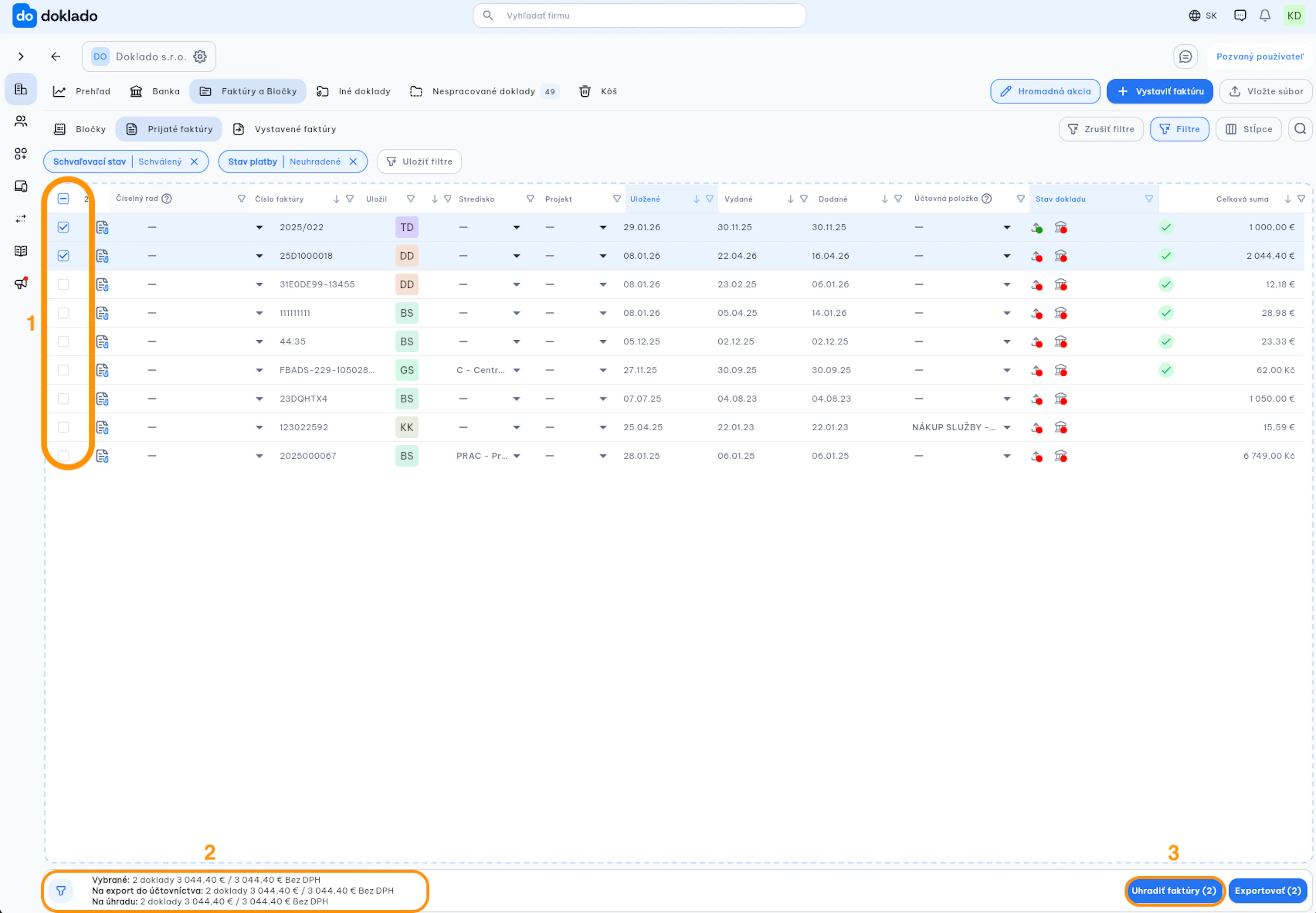This screenshot has width=1316, height=913.
Task: Change language via the SK globe
Action: tap(1202, 15)
